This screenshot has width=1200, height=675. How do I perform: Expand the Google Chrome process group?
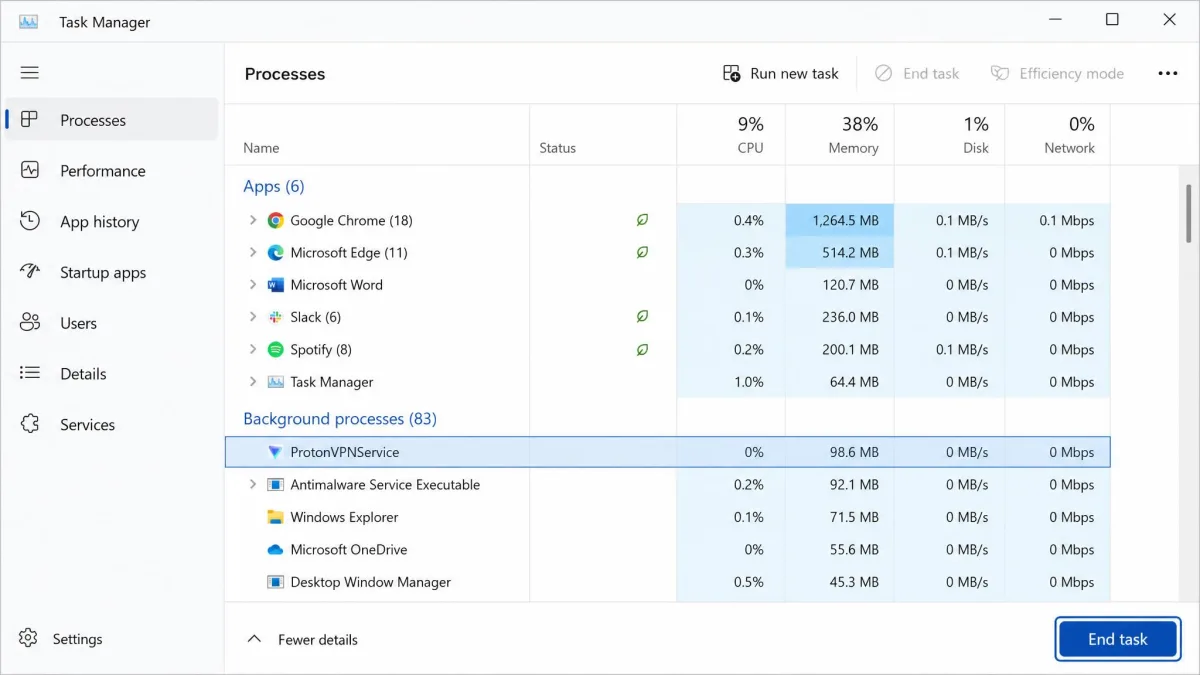tap(252, 220)
